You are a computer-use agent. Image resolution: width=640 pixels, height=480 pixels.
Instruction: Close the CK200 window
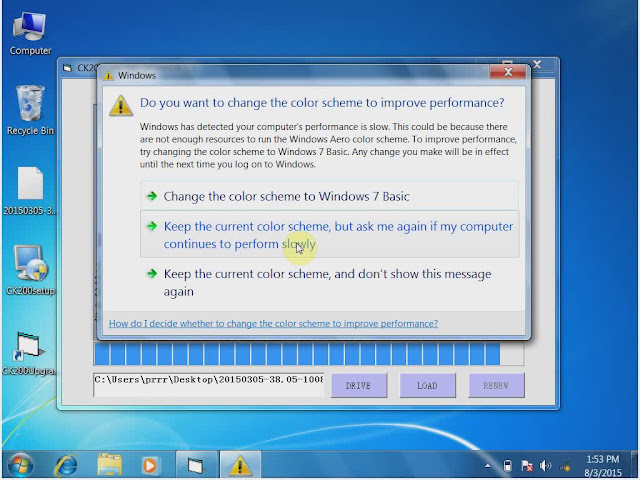click(x=537, y=64)
